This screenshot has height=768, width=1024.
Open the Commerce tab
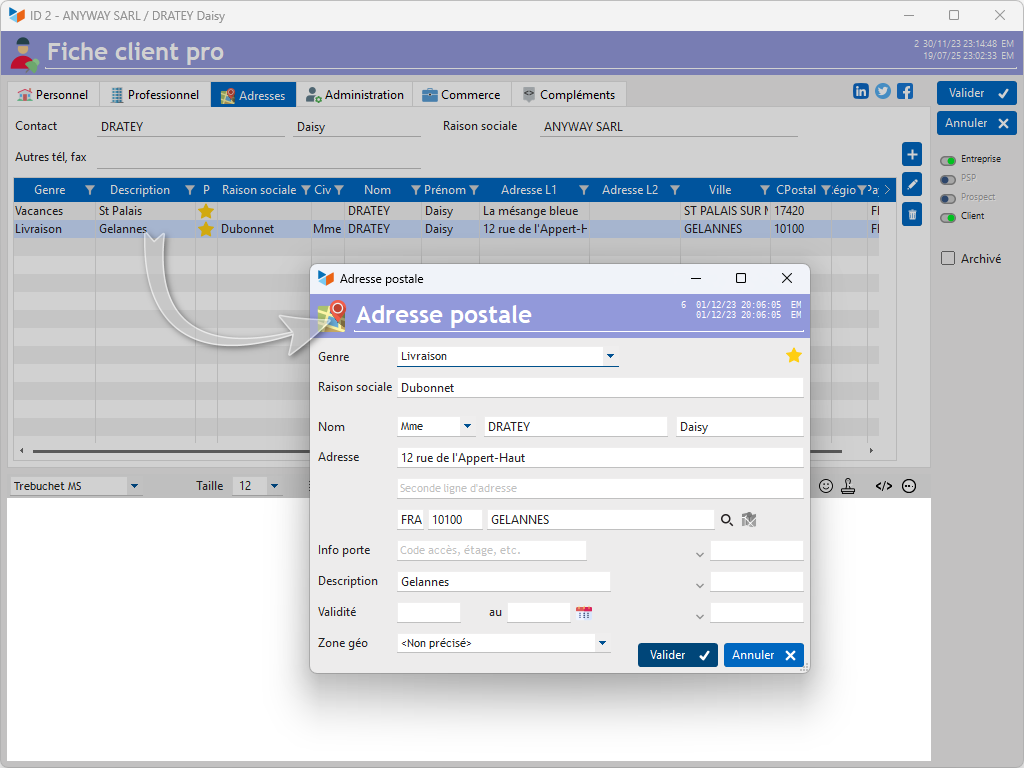point(461,95)
